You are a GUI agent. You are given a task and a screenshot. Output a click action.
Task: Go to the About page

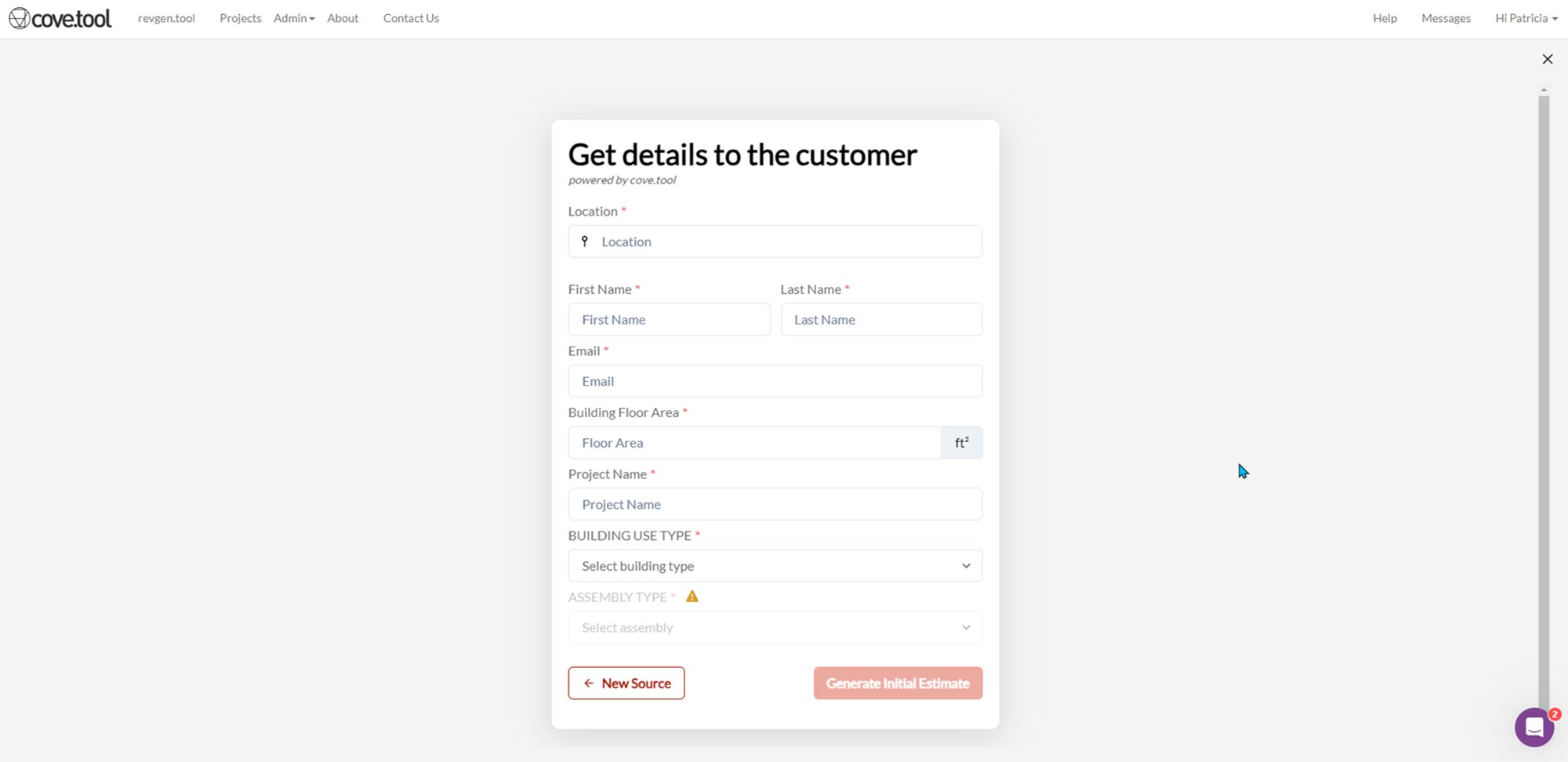click(x=343, y=18)
